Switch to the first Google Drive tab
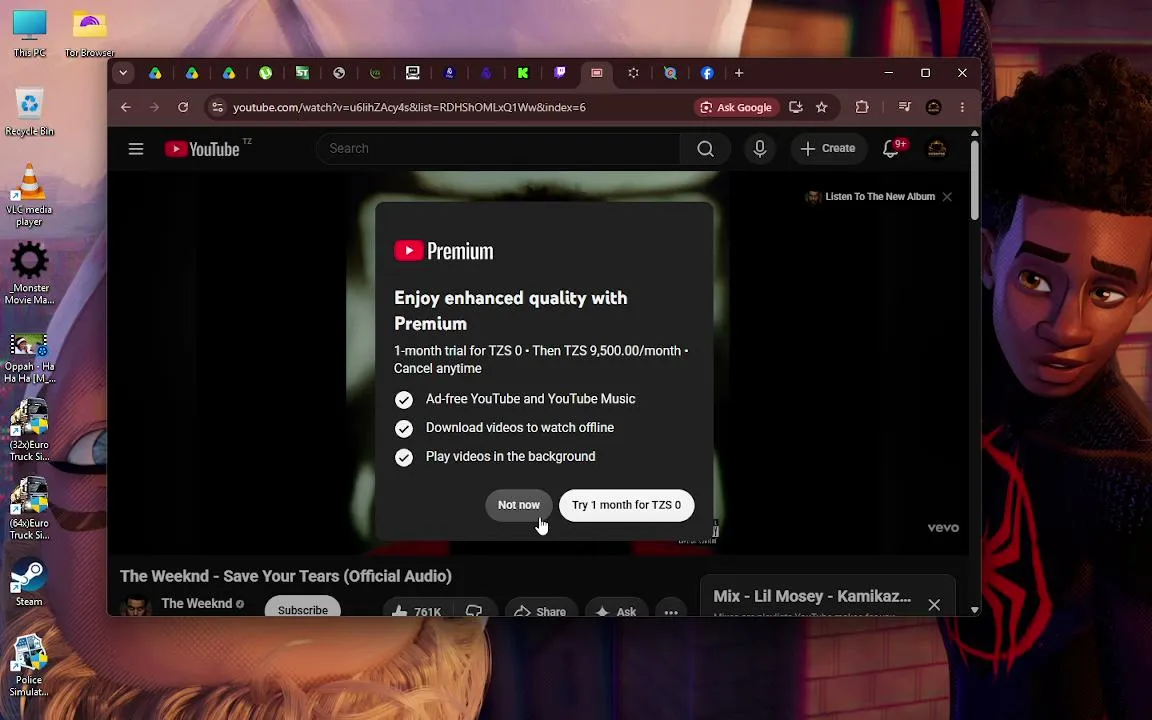The image size is (1152, 720). coord(155,73)
